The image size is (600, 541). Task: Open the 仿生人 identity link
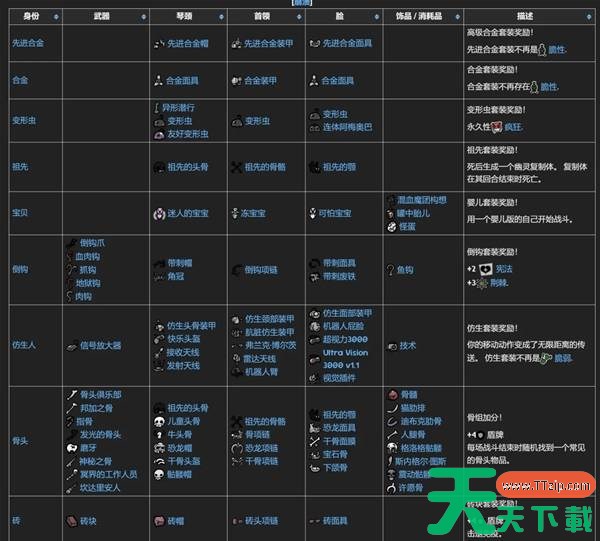click(x=24, y=345)
